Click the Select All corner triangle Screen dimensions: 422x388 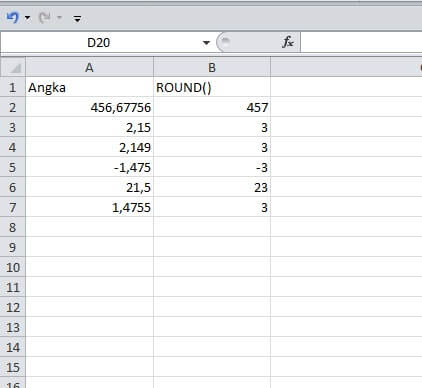(13, 68)
